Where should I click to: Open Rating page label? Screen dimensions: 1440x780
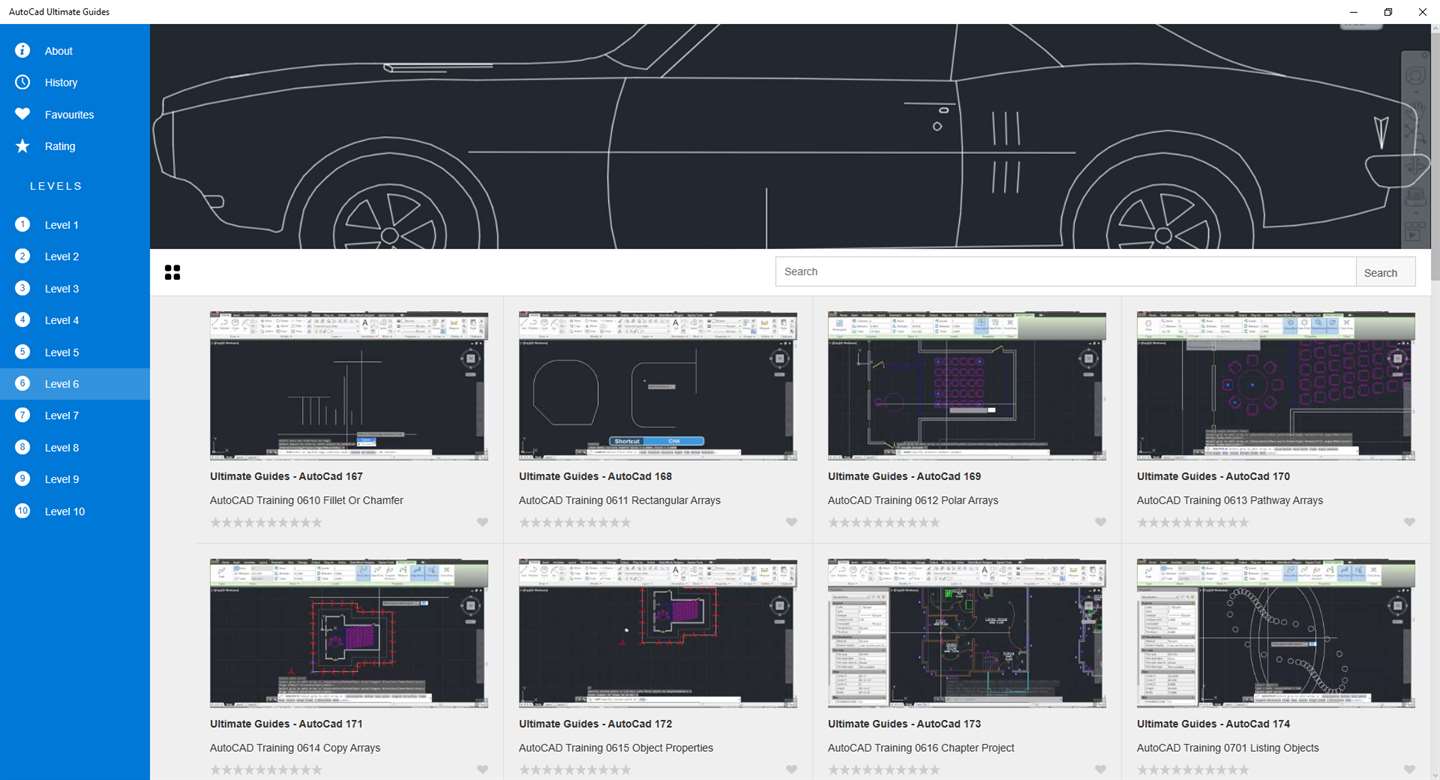click(x=60, y=146)
